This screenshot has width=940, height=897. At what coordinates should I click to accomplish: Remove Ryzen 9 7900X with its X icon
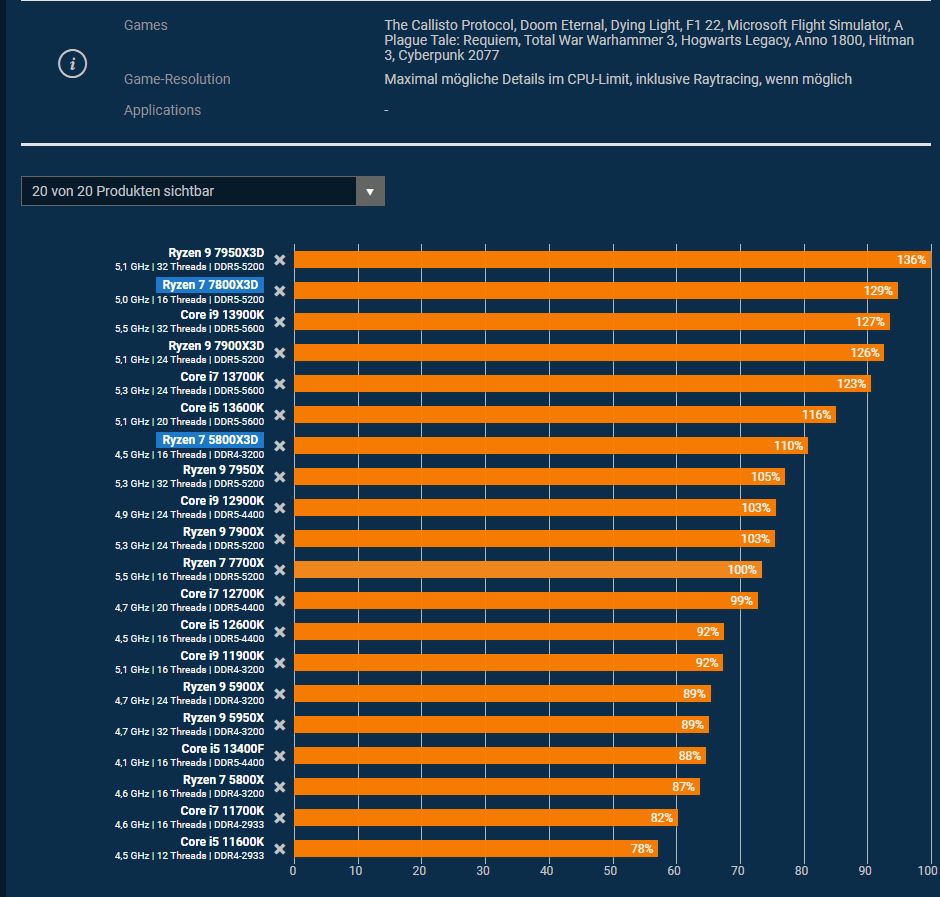(x=279, y=538)
